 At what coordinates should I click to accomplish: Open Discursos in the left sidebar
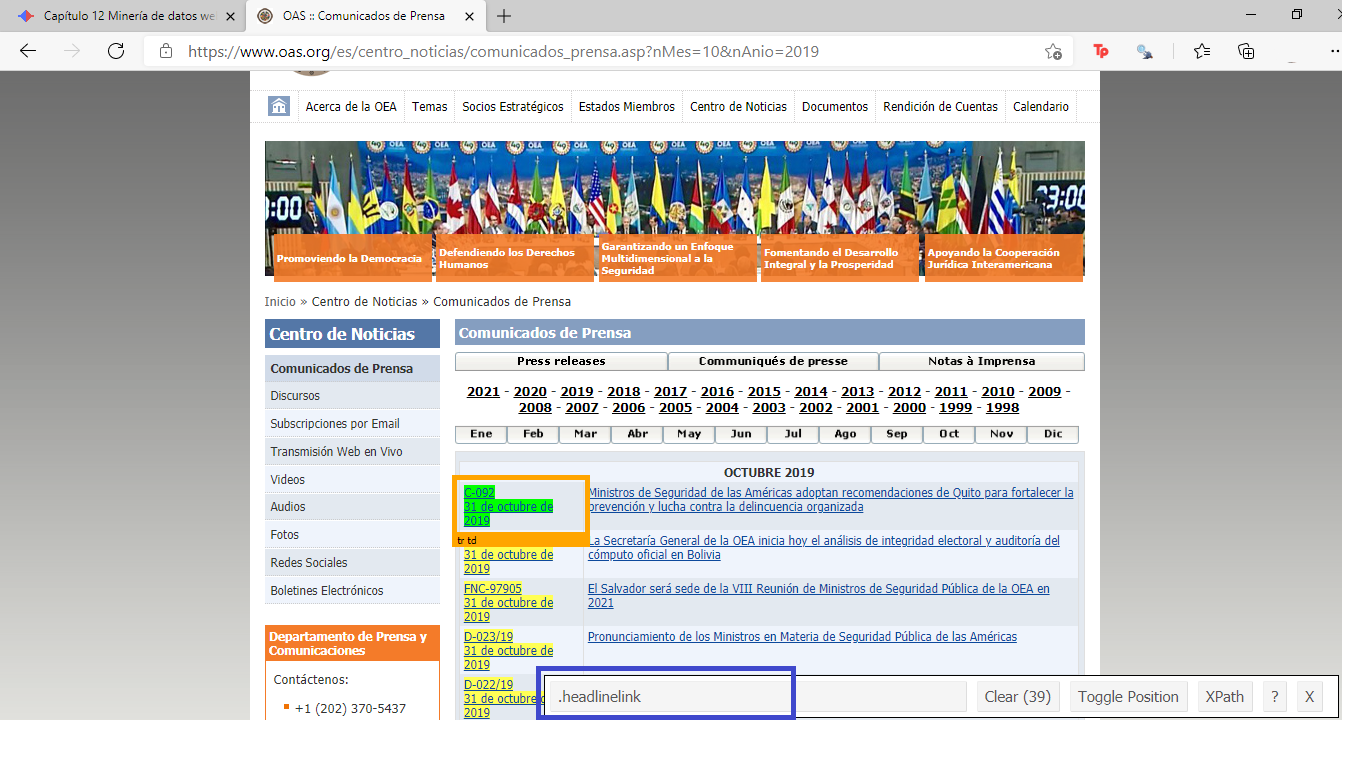click(x=295, y=396)
